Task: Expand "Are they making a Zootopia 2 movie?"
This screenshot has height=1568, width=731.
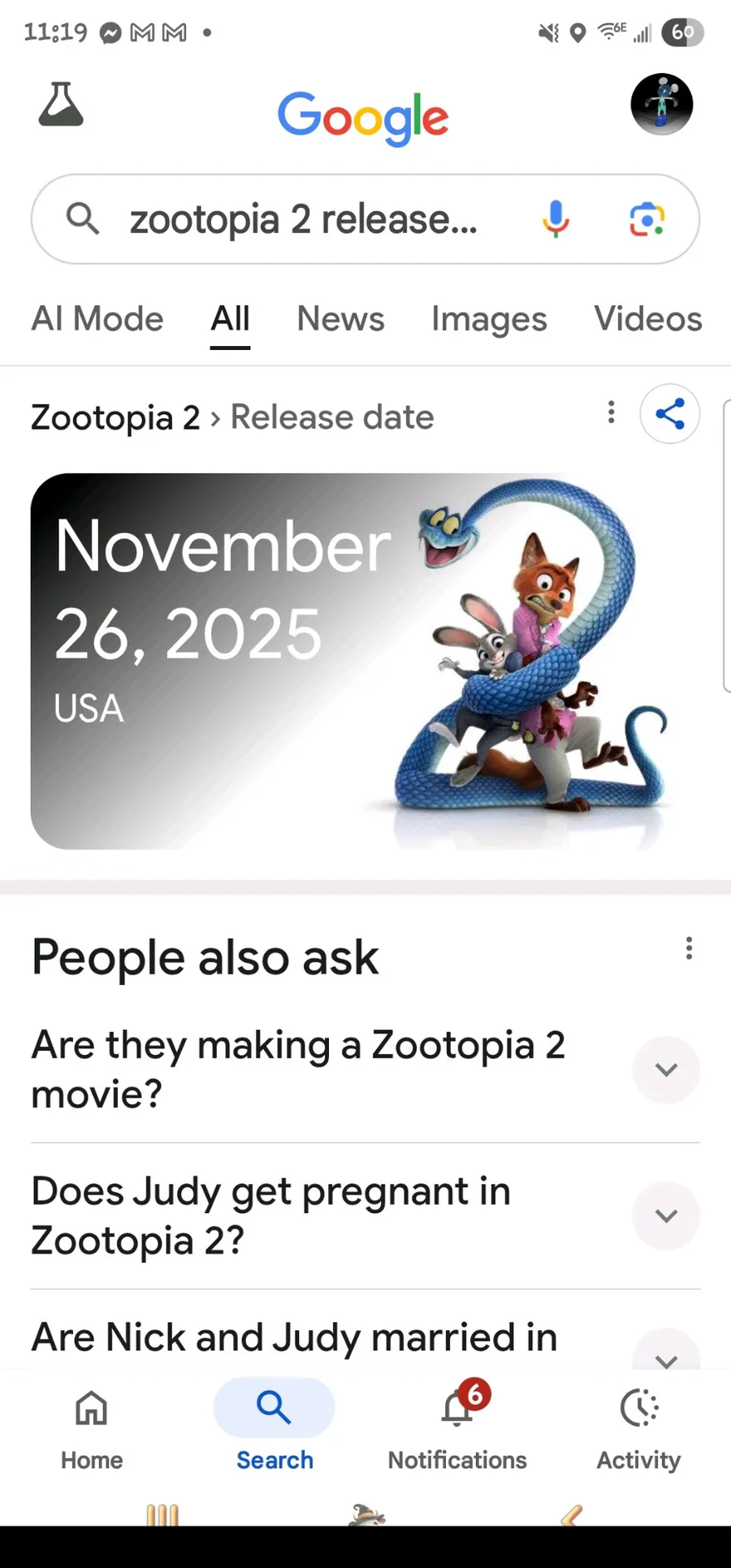Action: coord(666,1069)
